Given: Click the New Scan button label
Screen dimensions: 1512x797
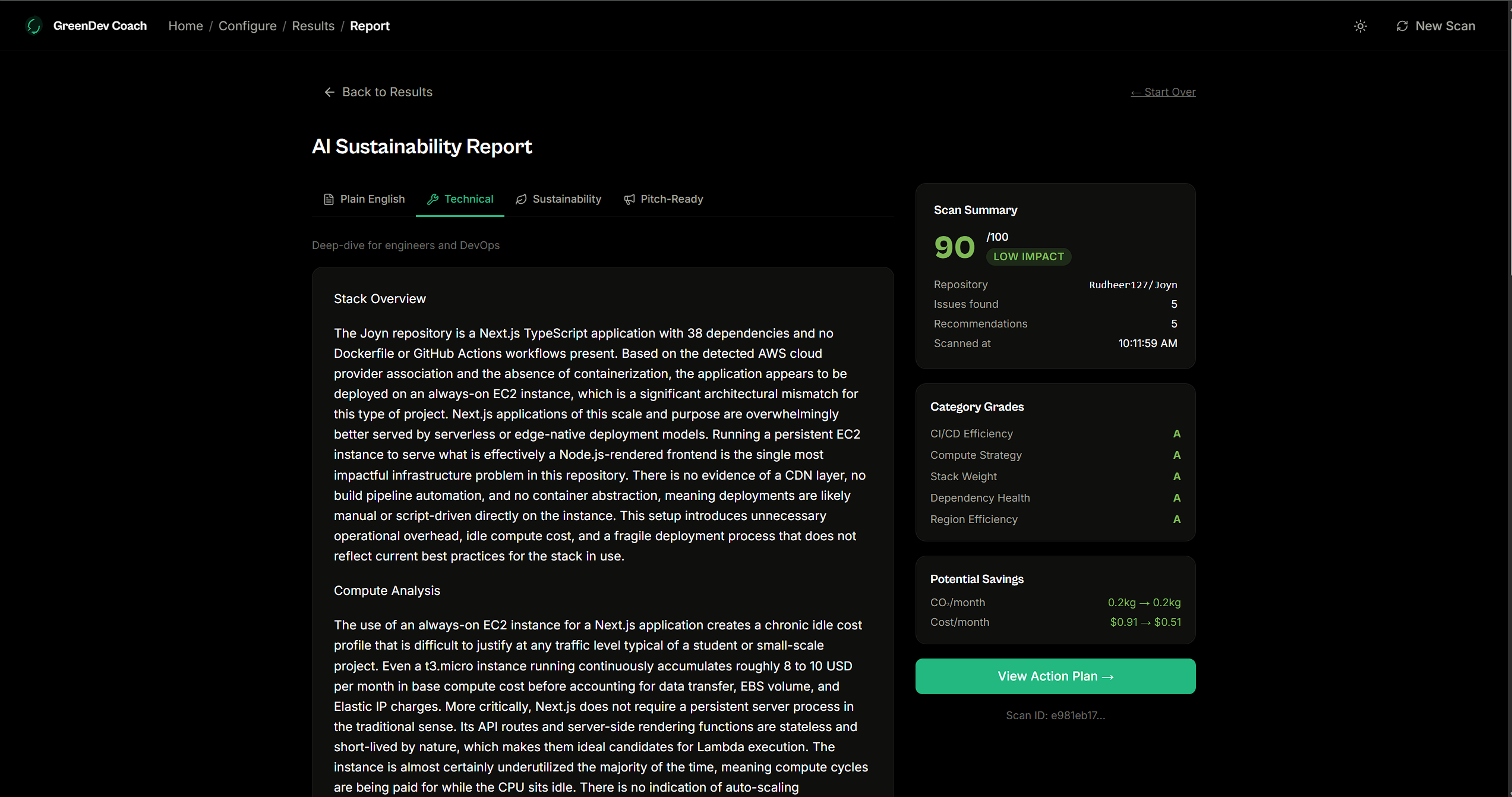Looking at the screenshot, I should [1445, 26].
